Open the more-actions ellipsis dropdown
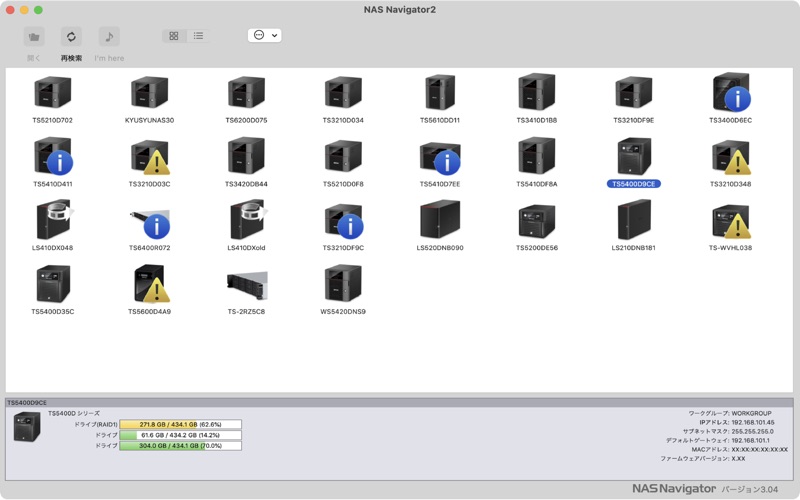The width and height of the screenshot is (800, 500). (x=264, y=35)
